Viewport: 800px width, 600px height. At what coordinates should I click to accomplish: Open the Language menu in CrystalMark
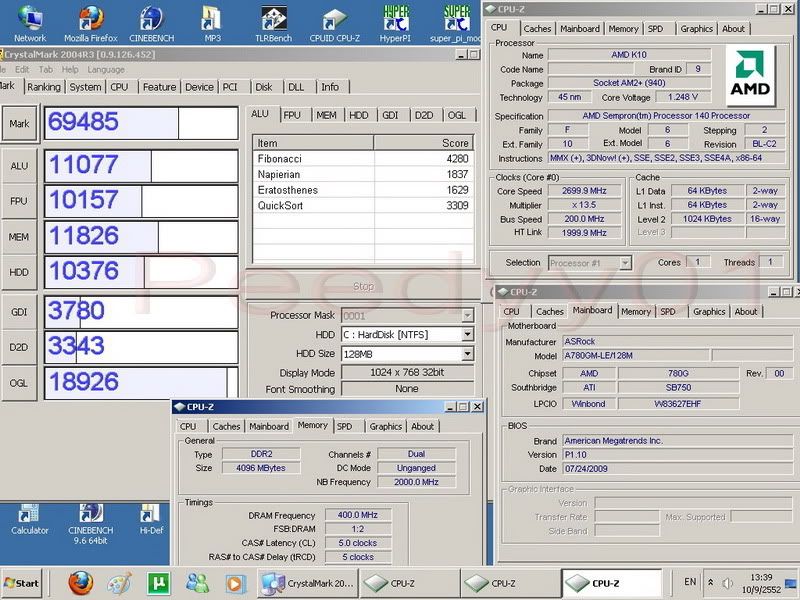106,69
